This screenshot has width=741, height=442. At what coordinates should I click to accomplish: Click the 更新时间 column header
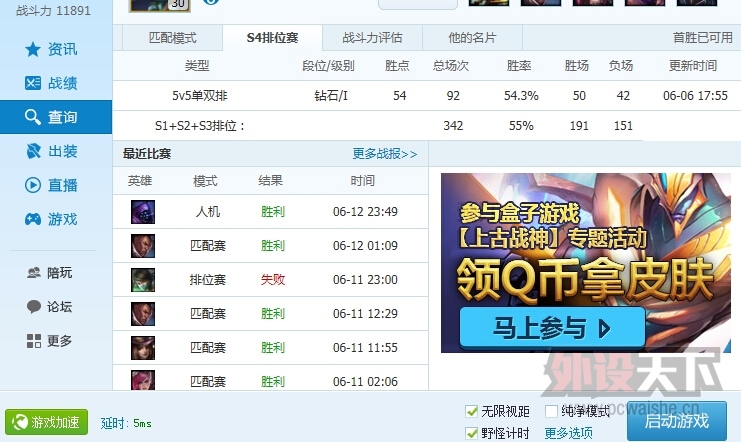[x=693, y=66]
